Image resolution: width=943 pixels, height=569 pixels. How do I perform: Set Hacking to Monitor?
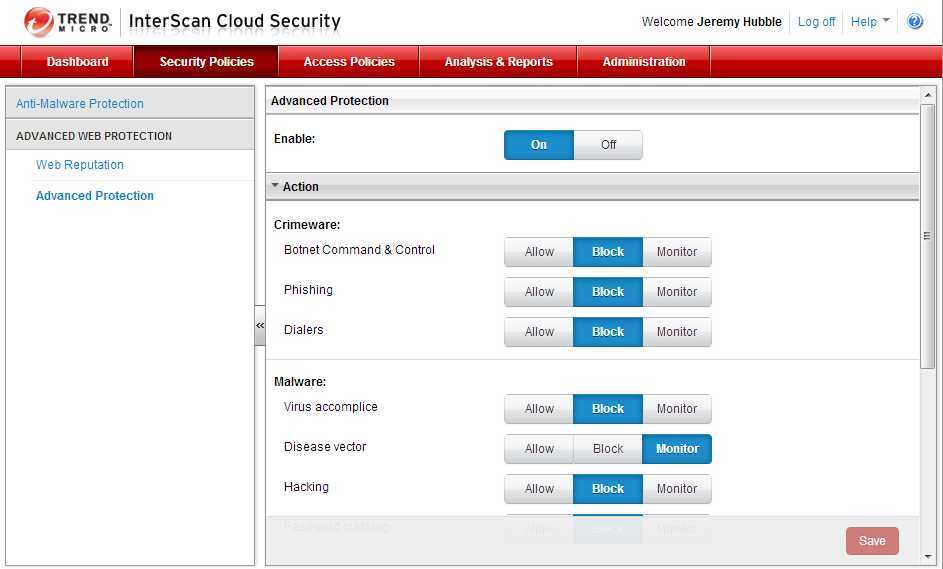[x=677, y=489]
